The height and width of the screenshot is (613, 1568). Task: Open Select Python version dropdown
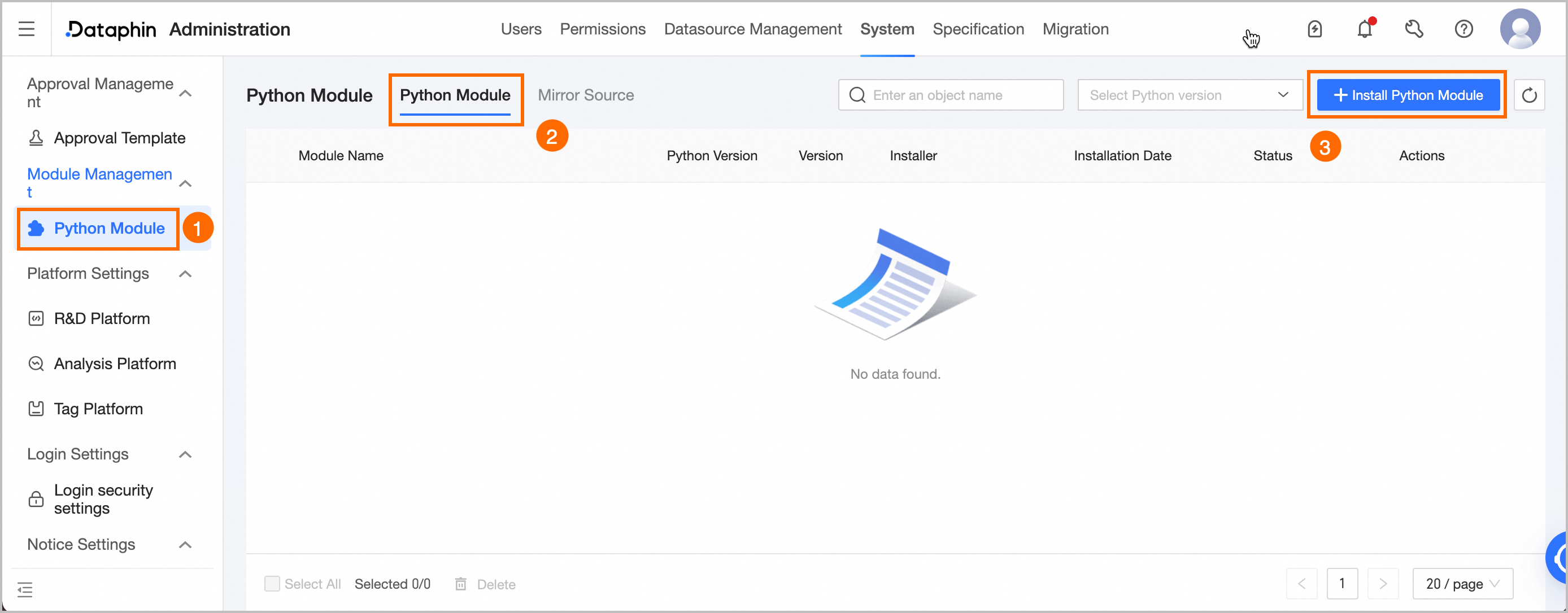pos(1189,95)
